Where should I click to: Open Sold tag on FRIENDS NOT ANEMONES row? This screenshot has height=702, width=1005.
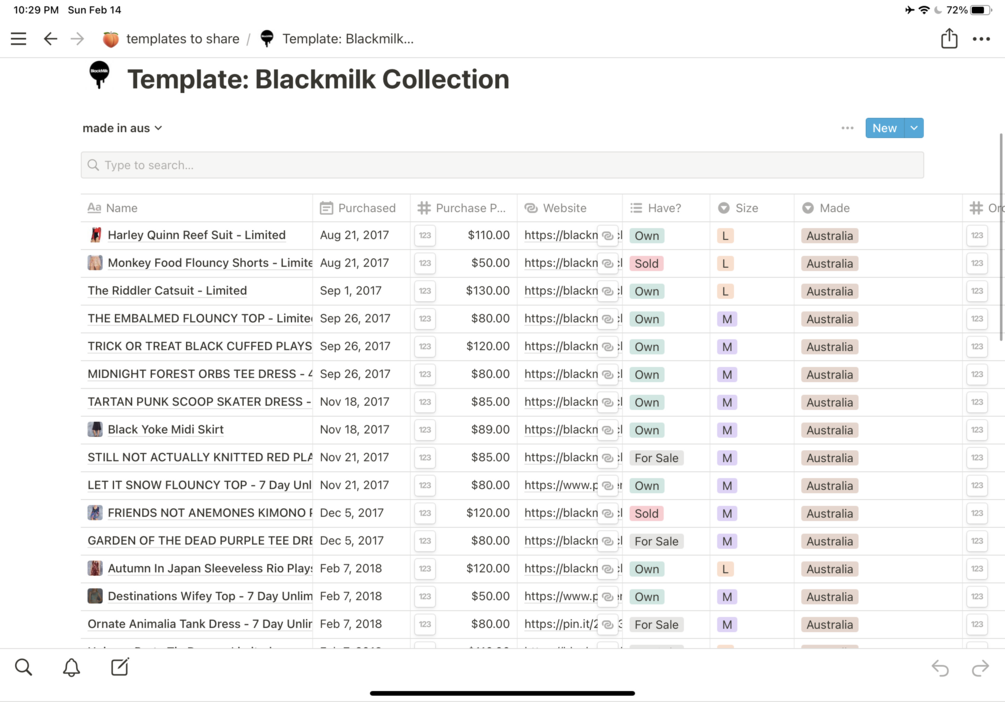click(646, 514)
